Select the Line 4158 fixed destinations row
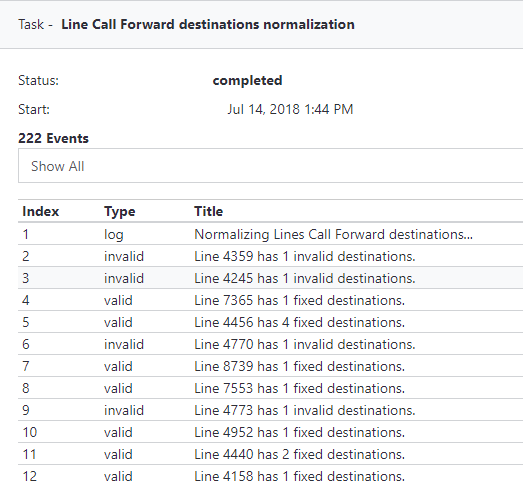The height and width of the screenshot is (481, 523). point(271,474)
